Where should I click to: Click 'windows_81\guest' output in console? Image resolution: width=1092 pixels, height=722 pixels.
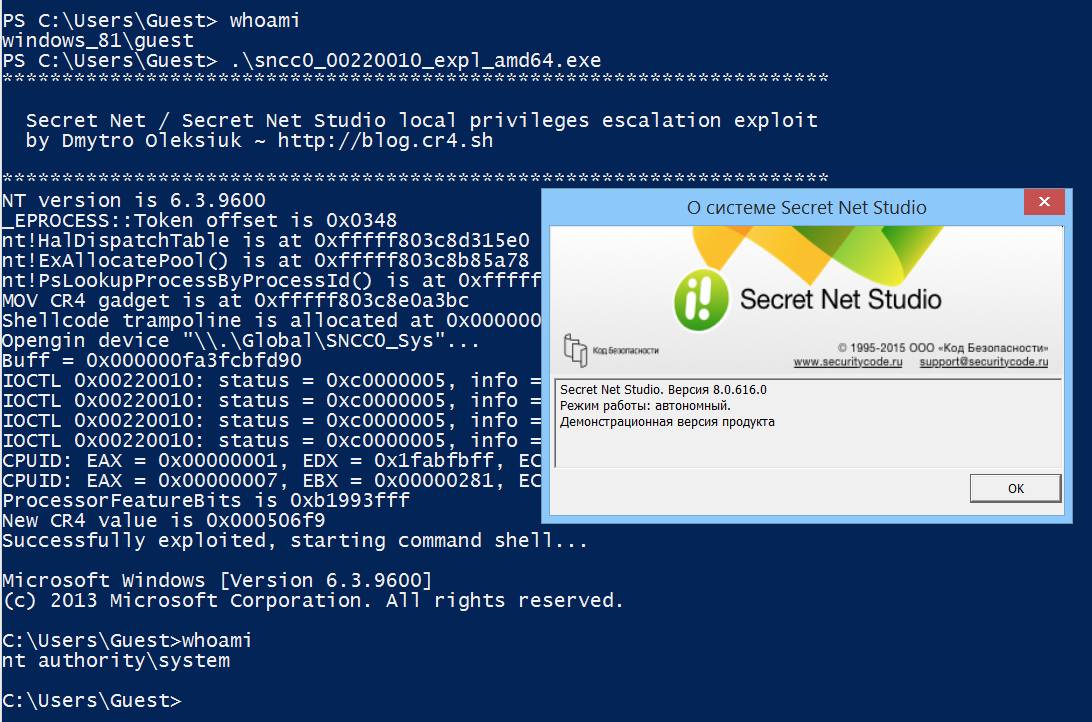98,40
